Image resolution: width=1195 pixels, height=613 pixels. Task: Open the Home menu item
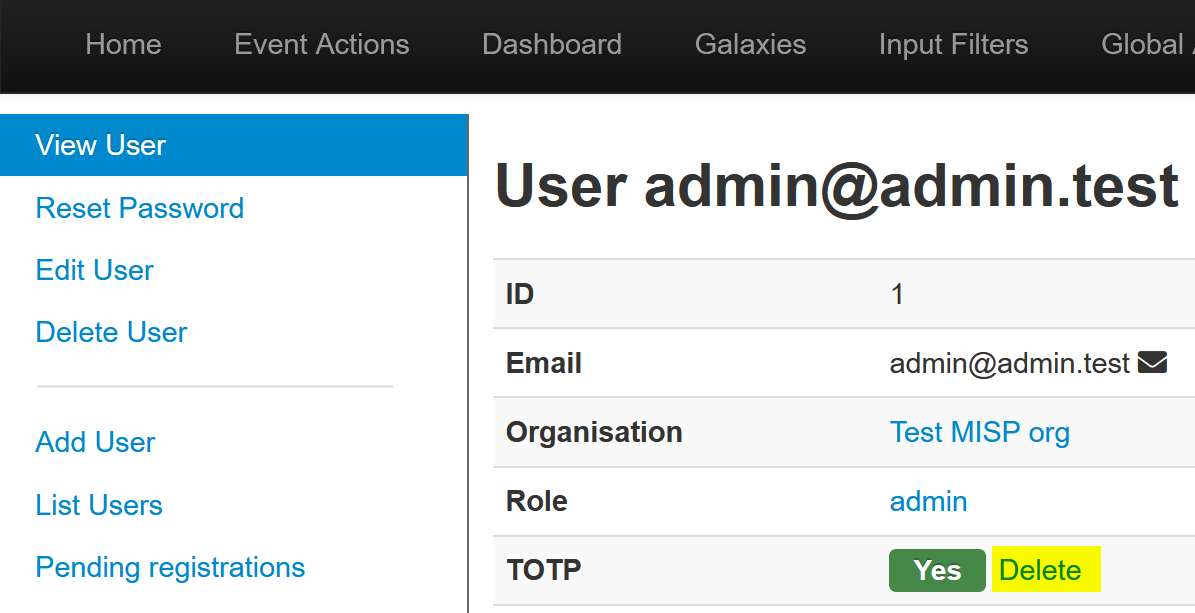(x=123, y=45)
